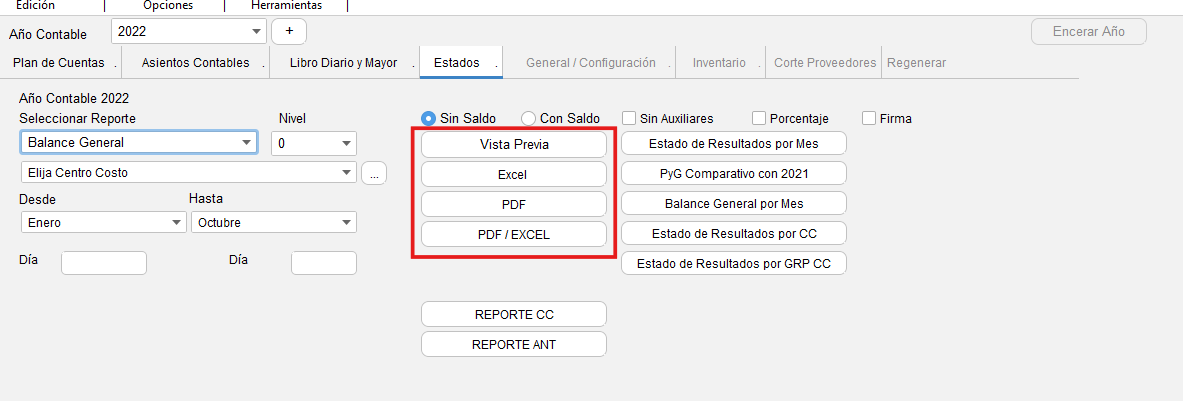Select the Con Saldo radio option
Viewport: 1183px width, 401px height.
click(x=529, y=118)
